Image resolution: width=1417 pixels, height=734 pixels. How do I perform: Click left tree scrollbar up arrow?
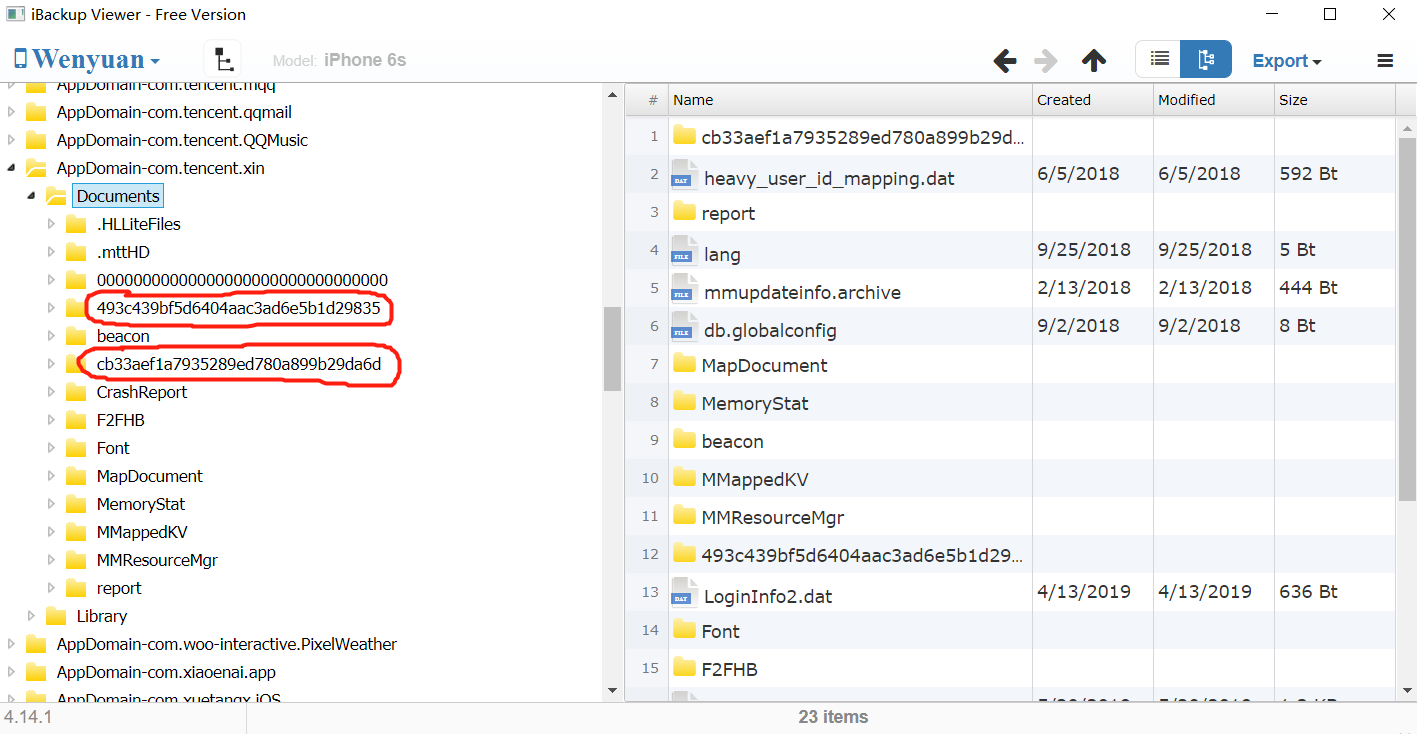pyautogui.click(x=612, y=94)
